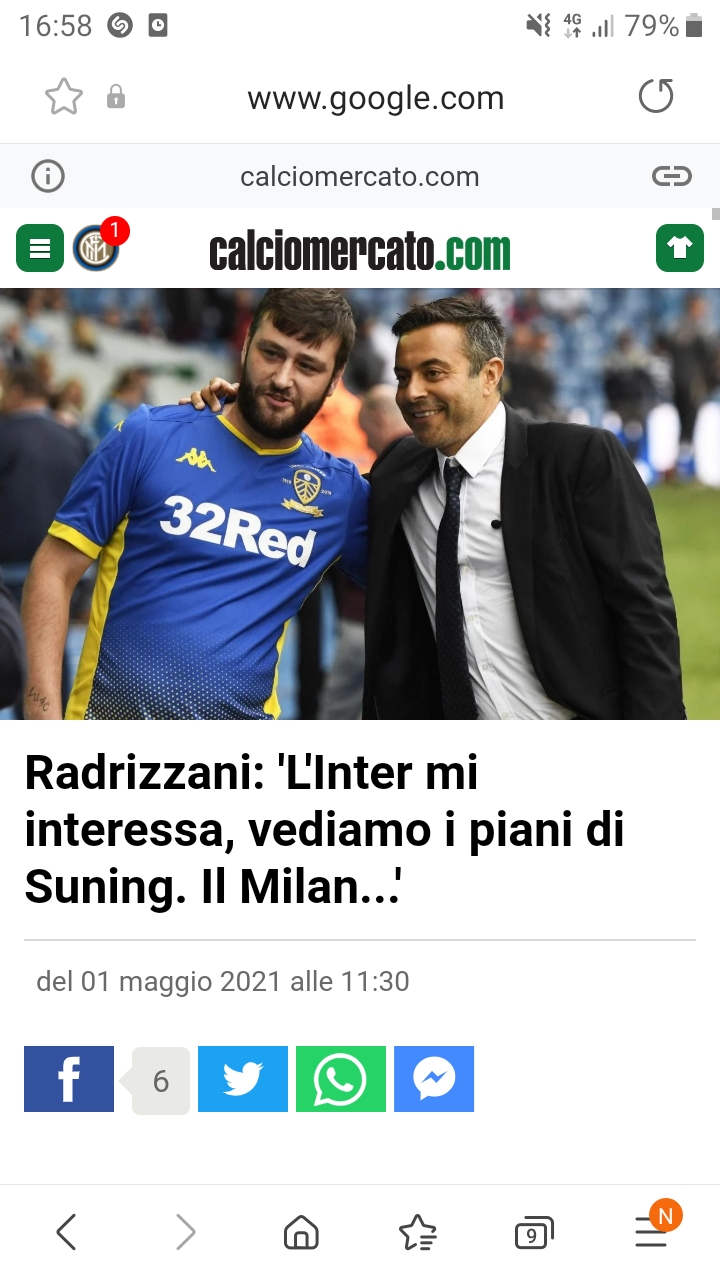
Task: Show the 9 open tabs
Action: 533,1234
